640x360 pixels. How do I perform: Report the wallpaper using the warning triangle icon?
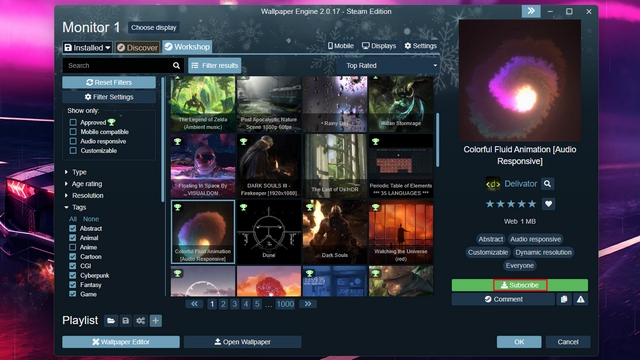click(x=580, y=299)
